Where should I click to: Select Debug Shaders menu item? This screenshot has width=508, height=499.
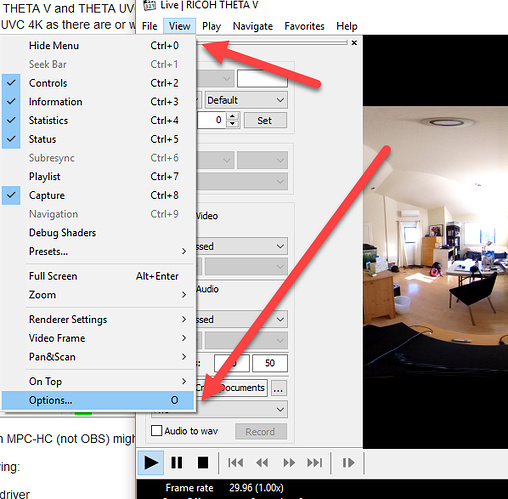pos(98,232)
